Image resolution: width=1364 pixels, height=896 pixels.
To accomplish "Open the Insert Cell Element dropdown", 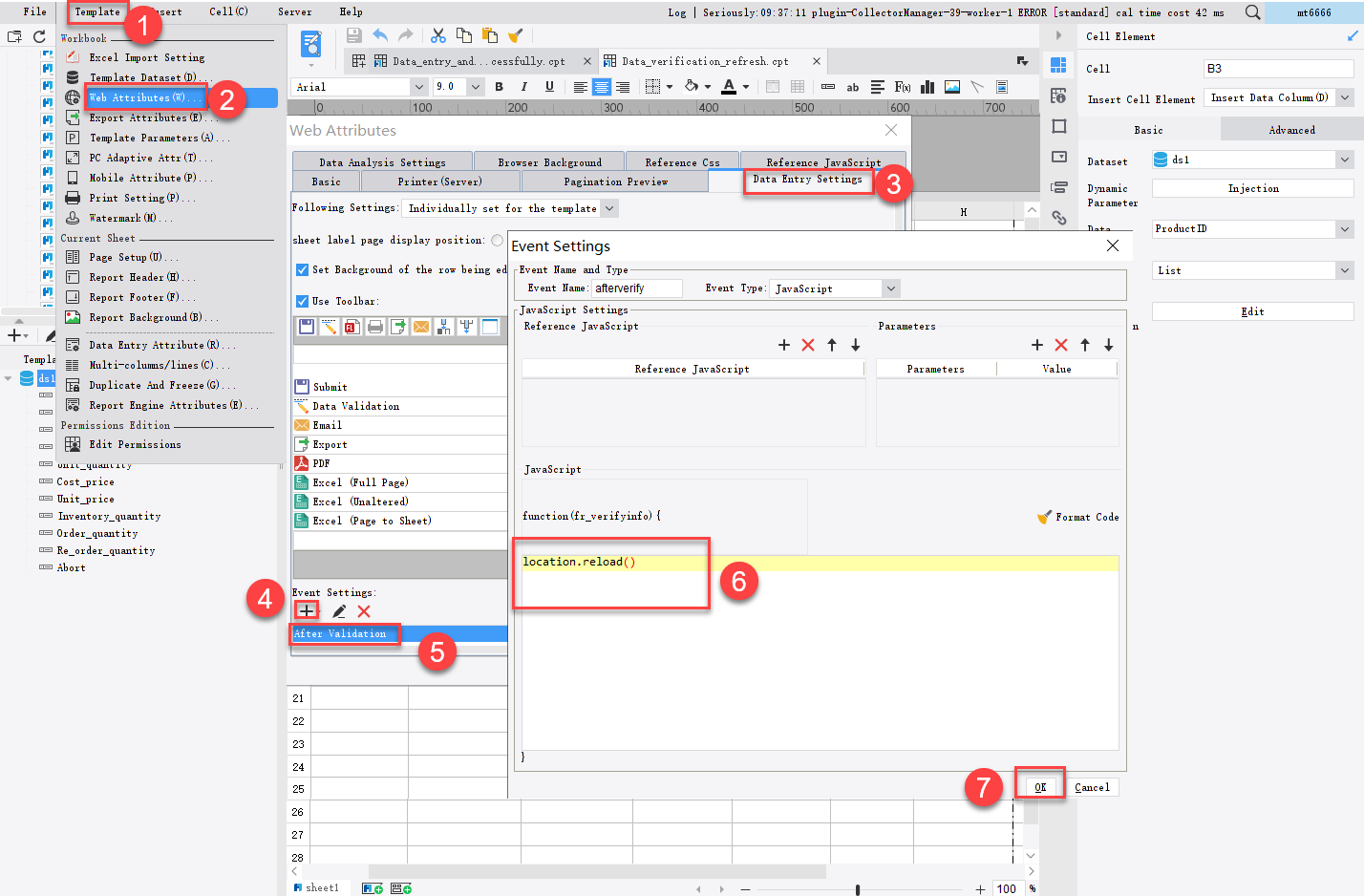I will tap(1345, 97).
